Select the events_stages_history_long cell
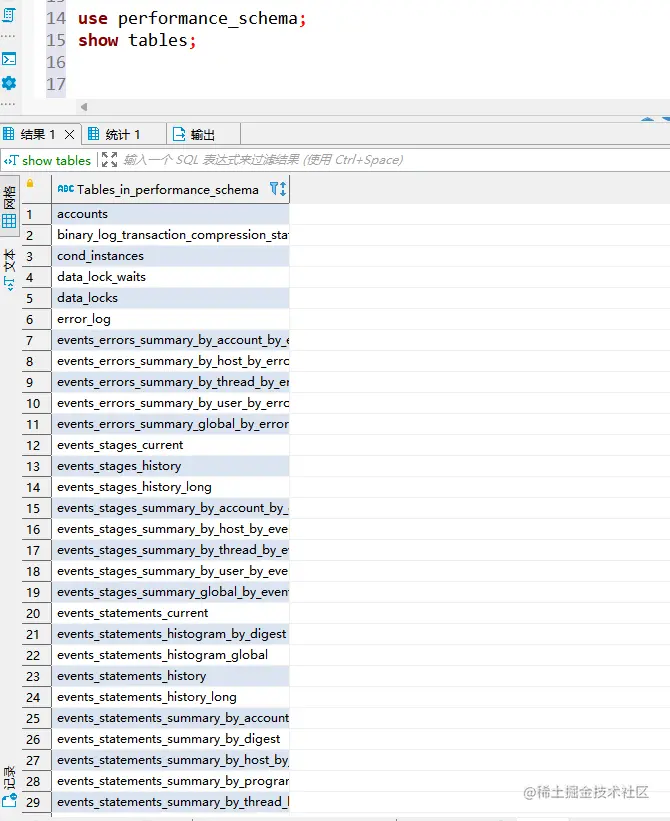The height and width of the screenshot is (821, 670). [170, 487]
